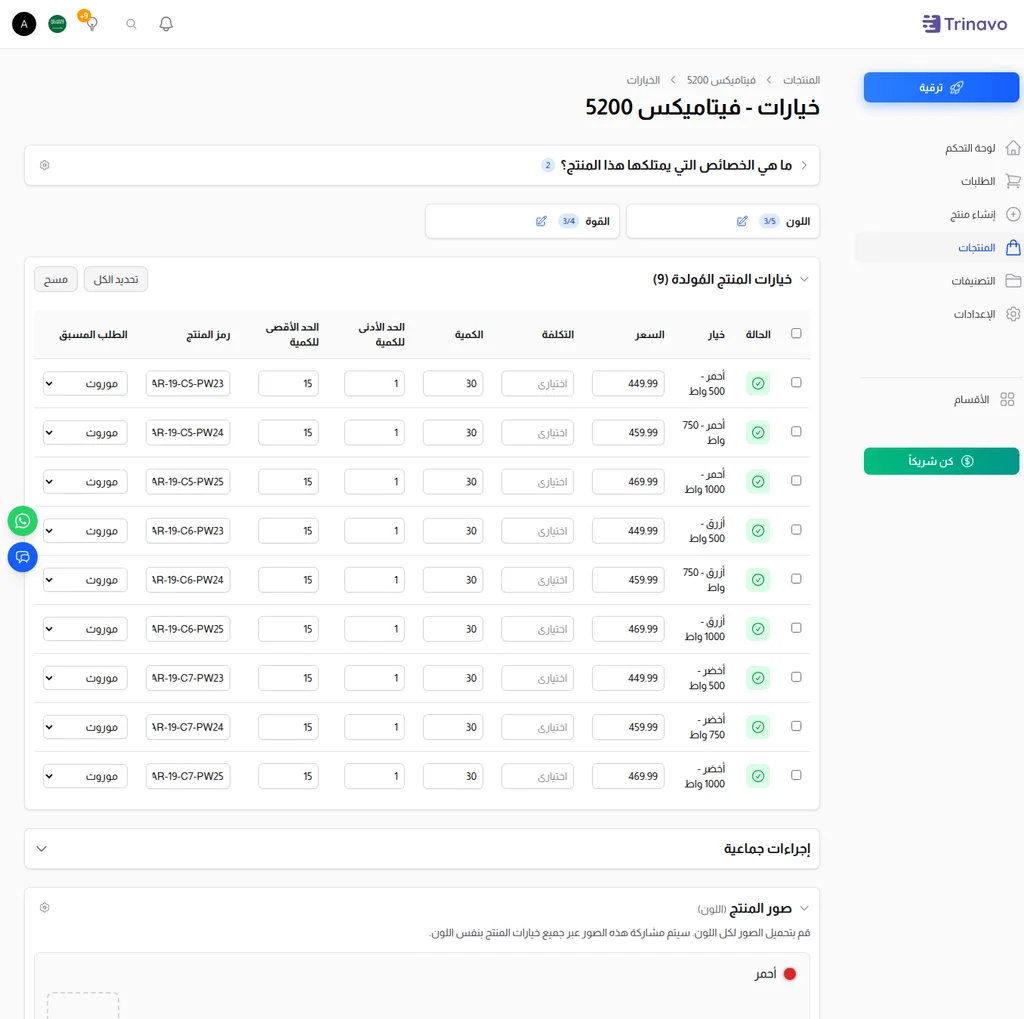Go to المنتجات breadcrumb link

click(x=801, y=80)
